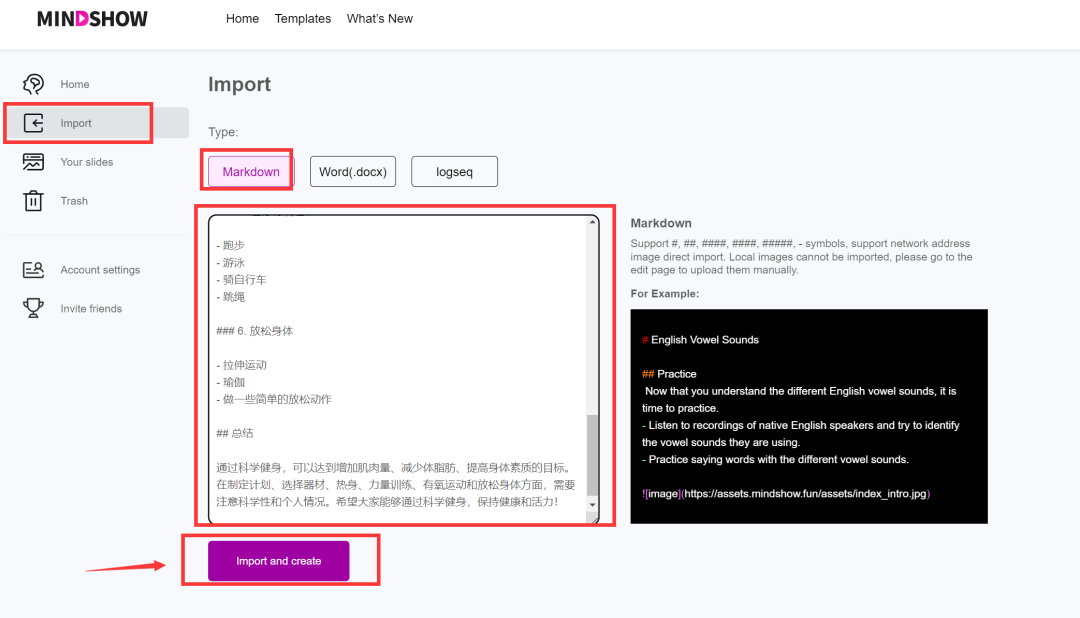This screenshot has width=1080, height=618.
Task: Open the Templates page
Action: coord(302,18)
